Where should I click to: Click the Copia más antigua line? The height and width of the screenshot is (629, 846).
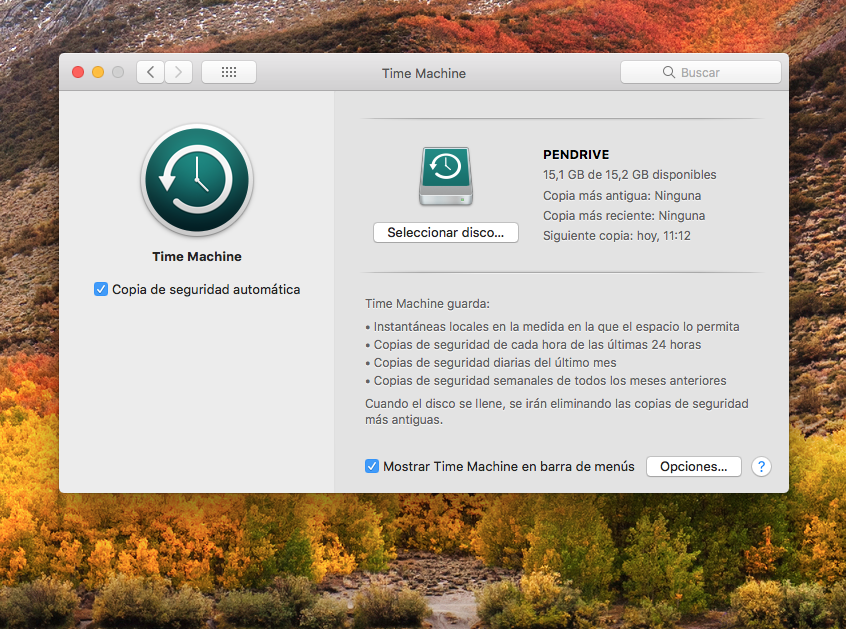621,196
